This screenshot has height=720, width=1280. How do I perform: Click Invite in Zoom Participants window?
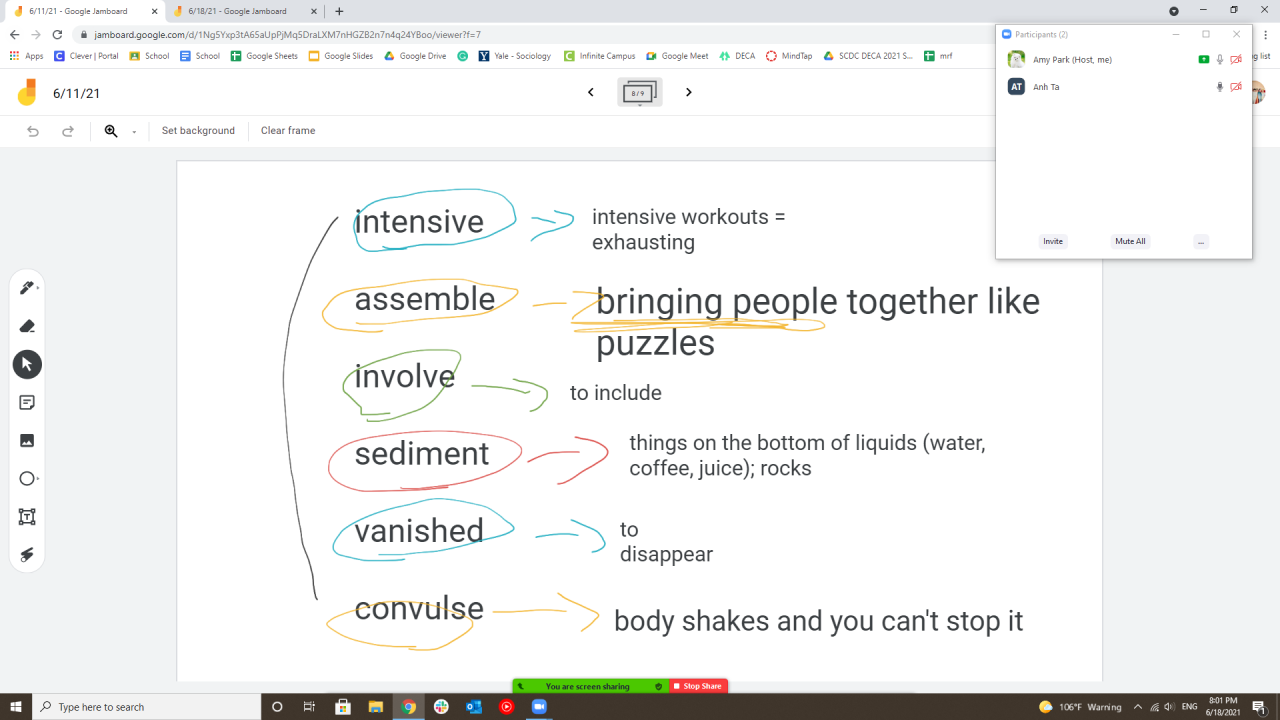pyautogui.click(x=1053, y=241)
